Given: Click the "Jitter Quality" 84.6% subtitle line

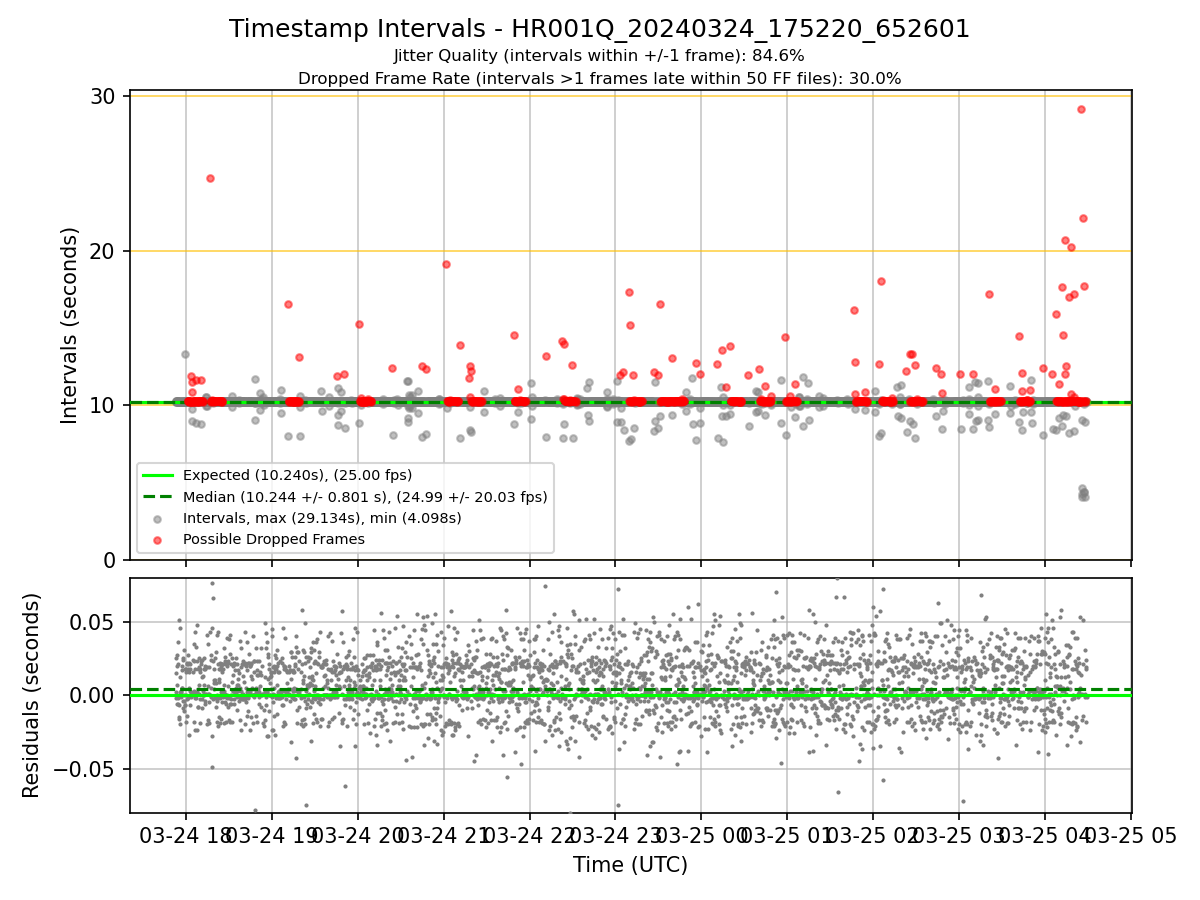Looking at the screenshot, I should pyautogui.click(x=599, y=56).
